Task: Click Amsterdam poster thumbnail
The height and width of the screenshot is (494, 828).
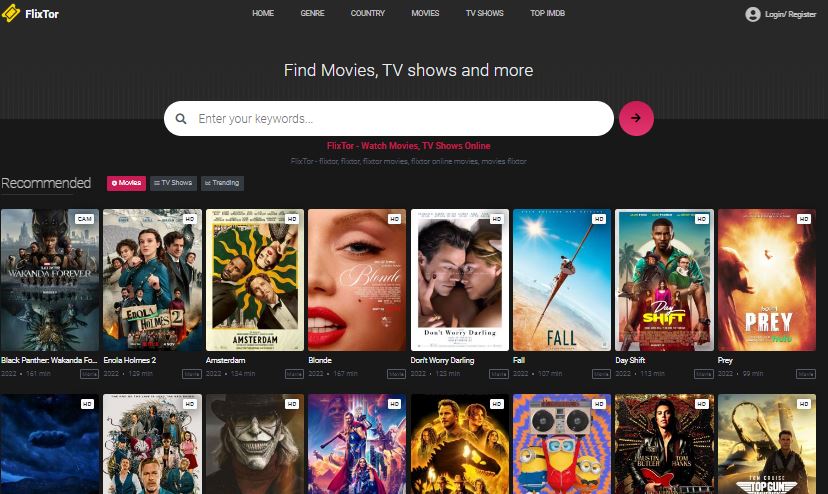Action: [x=255, y=280]
